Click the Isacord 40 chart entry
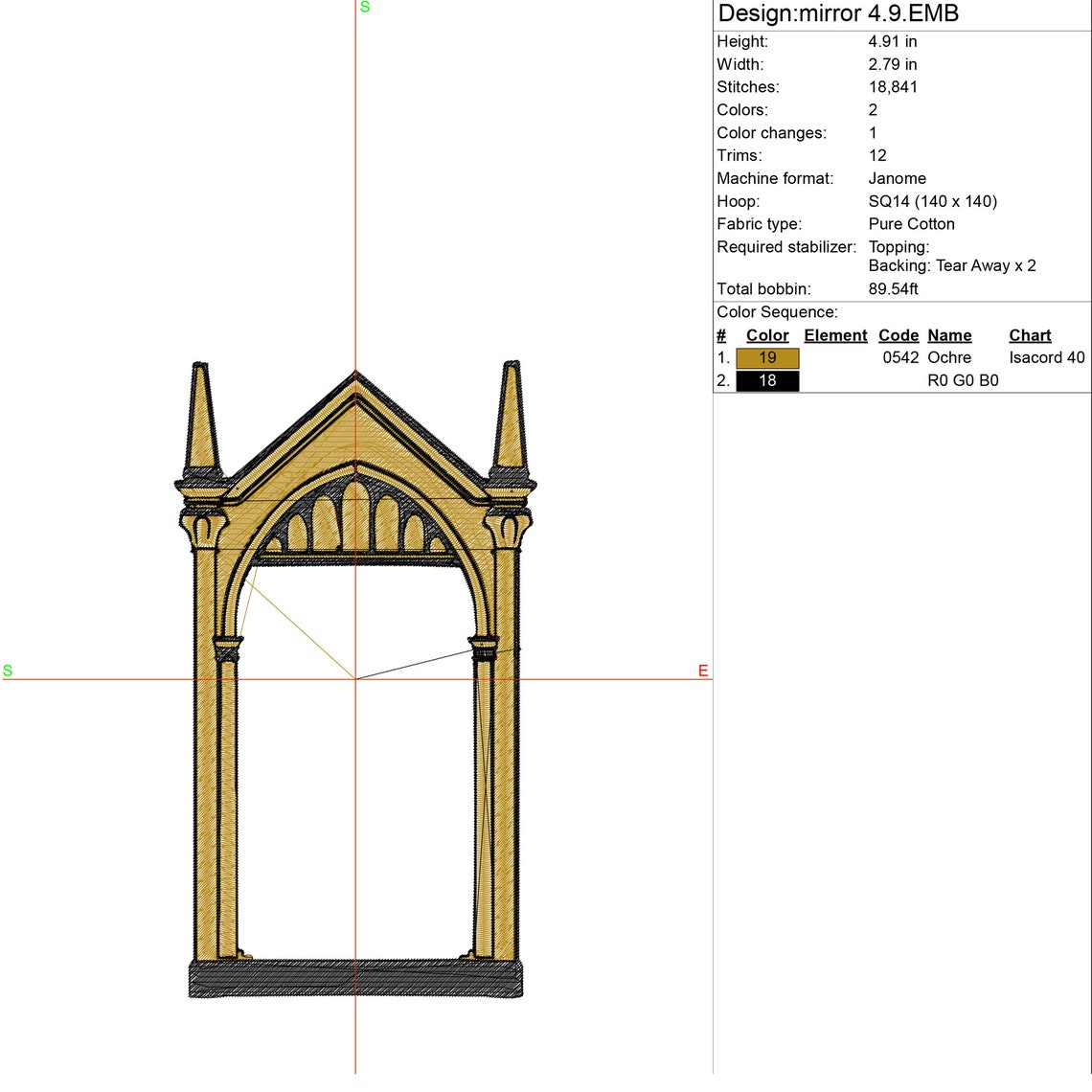 click(x=1046, y=357)
